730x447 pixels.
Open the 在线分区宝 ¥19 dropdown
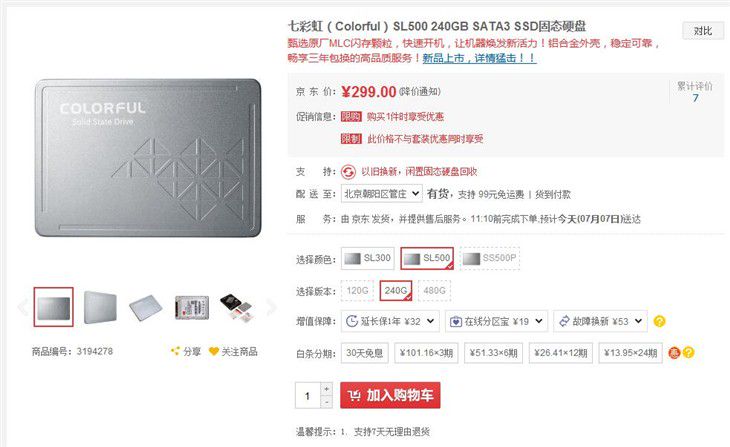click(x=496, y=321)
